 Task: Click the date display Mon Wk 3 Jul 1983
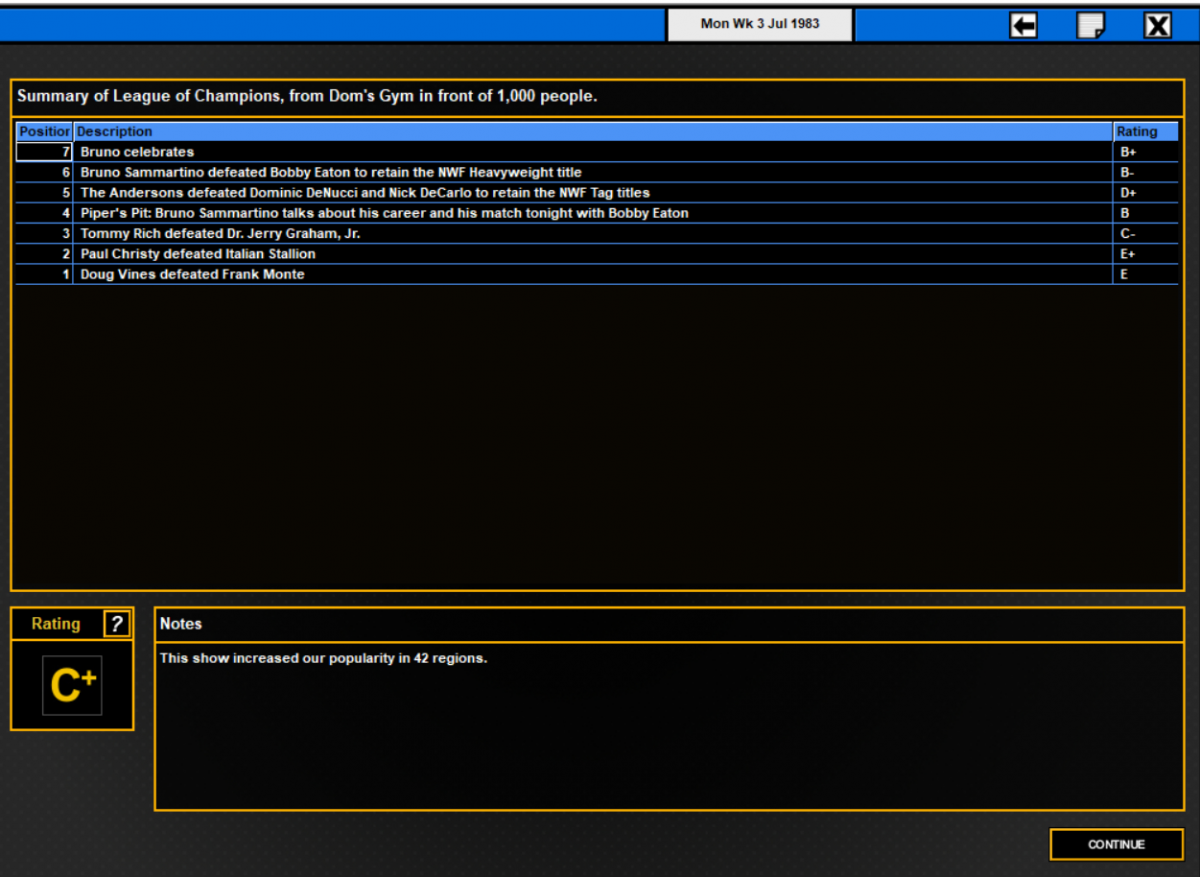760,24
